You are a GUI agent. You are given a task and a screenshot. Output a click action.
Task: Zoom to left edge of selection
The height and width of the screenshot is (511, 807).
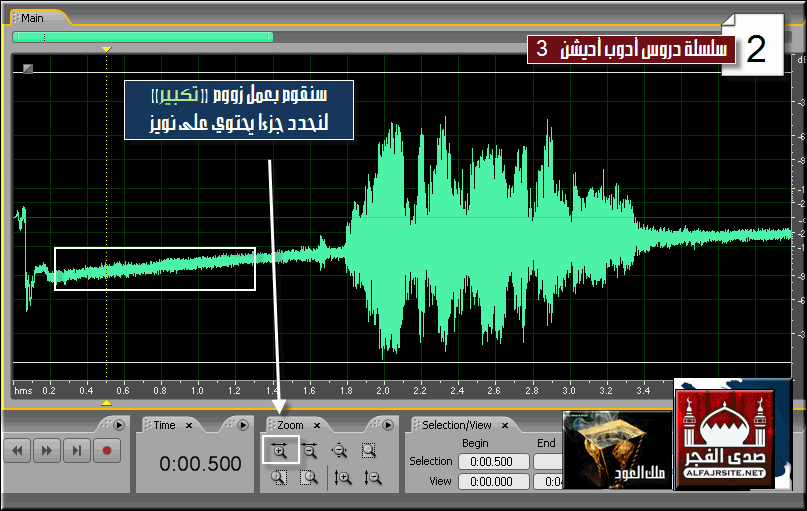click(279, 478)
